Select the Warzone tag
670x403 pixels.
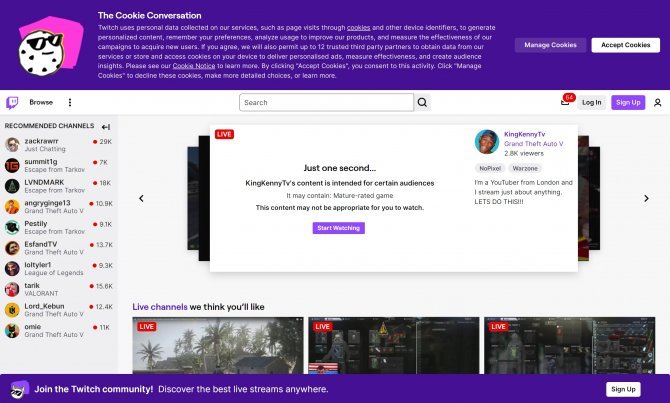tap(525, 168)
